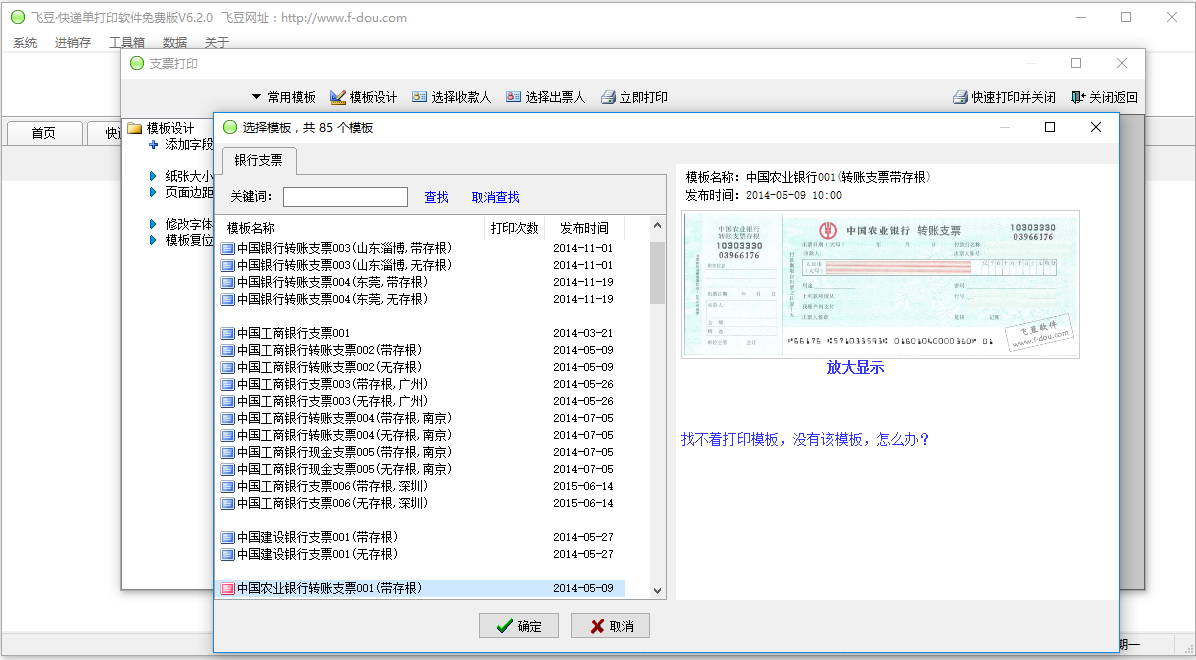Viewport: 1196px width, 660px height.
Task: Click the icon of 中国工商银行转账支票002(无存根)
Action: (x=227, y=368)
